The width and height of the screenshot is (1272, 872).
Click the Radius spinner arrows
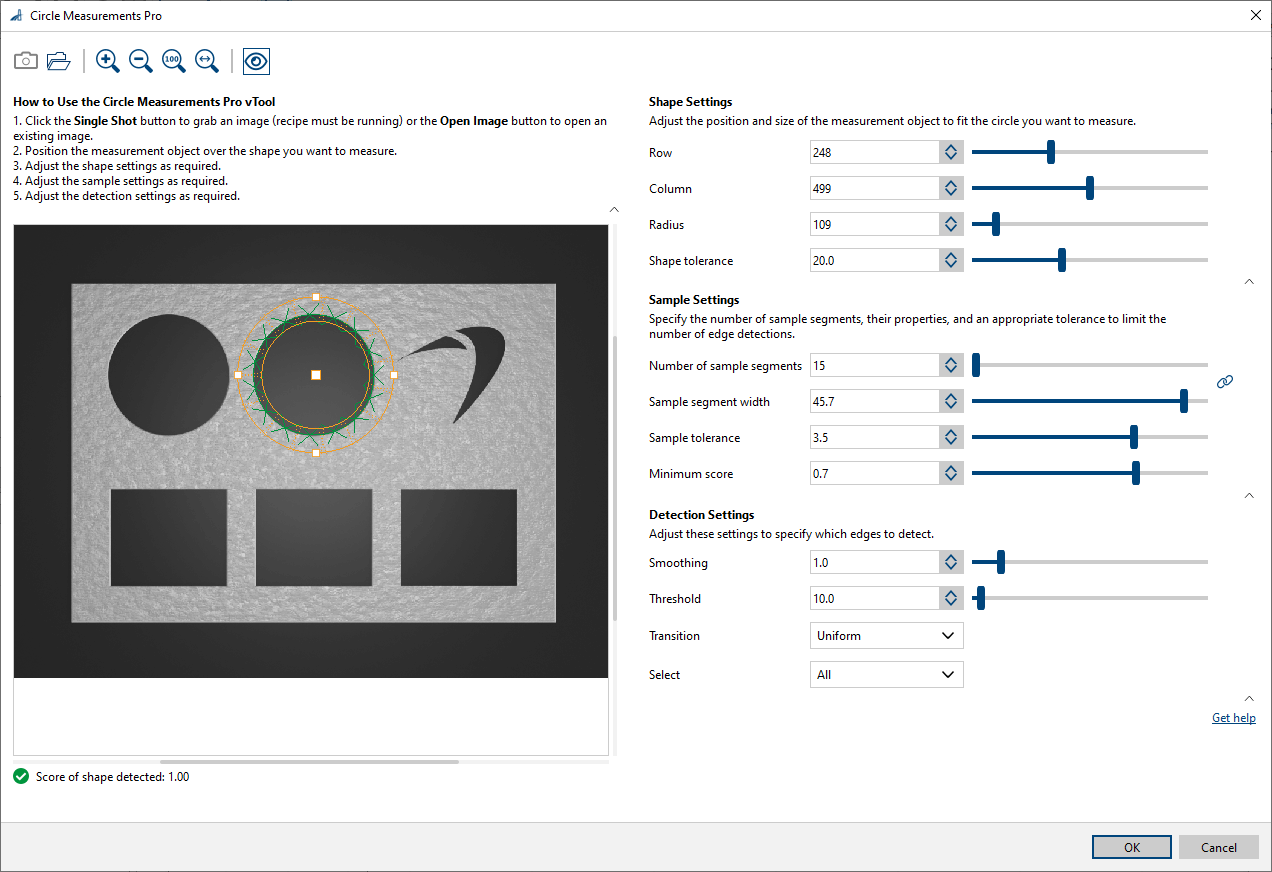pos(951,225)
